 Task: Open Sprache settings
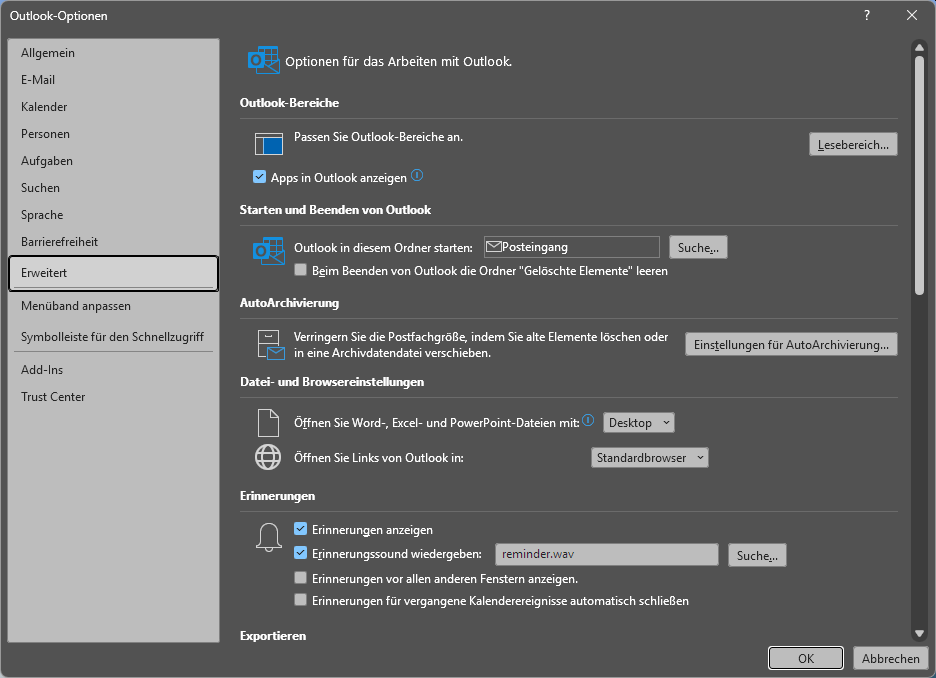[x=113, y=215]
